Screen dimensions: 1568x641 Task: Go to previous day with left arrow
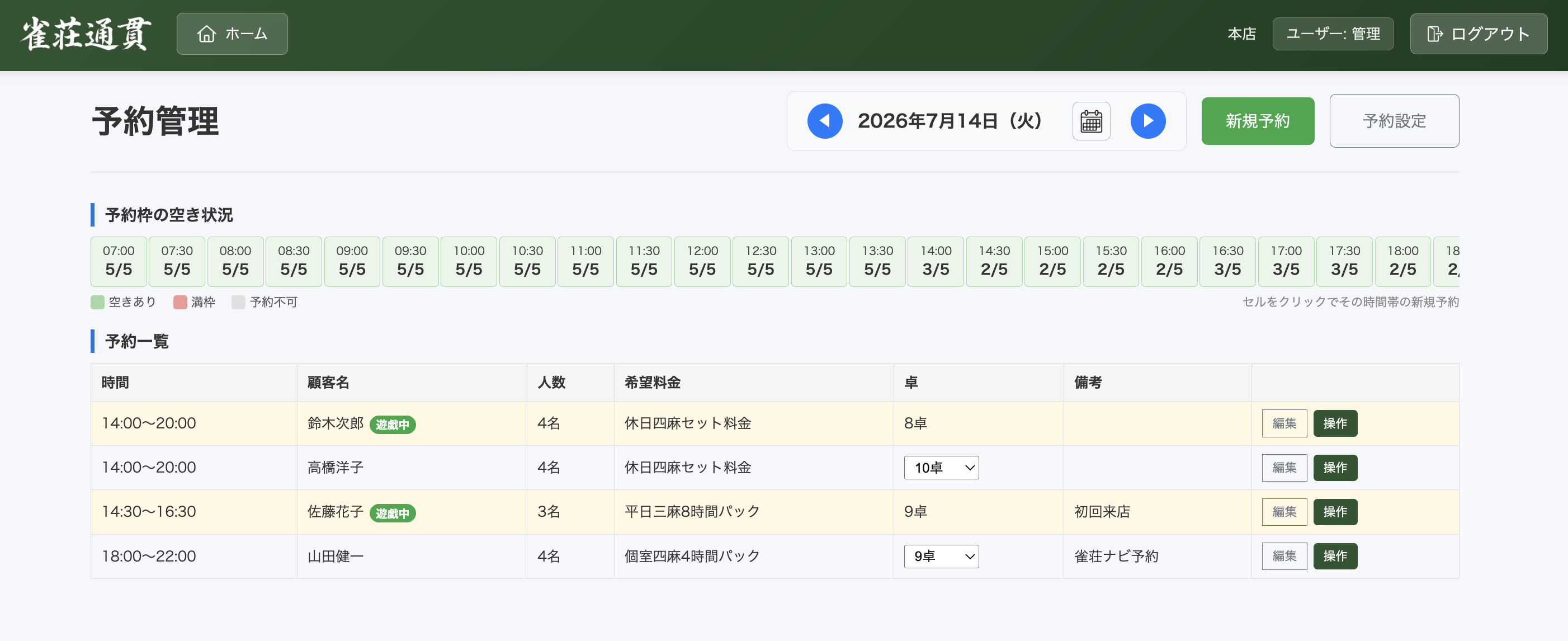pos(824,121)
